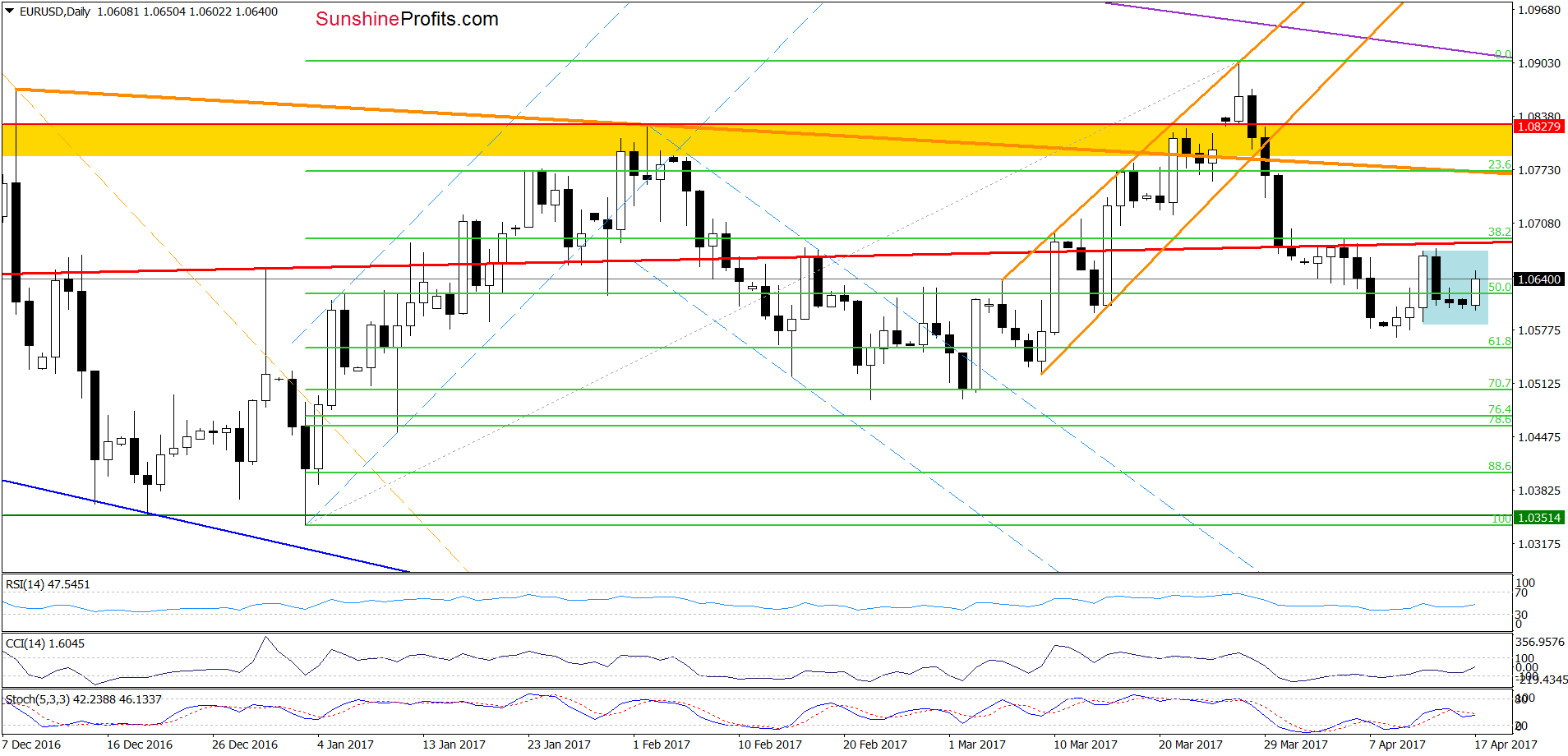Screen dimensions: 1568x756
Task: Open the SunshineProfits.com watermark link
Action: tap(407, 19)
